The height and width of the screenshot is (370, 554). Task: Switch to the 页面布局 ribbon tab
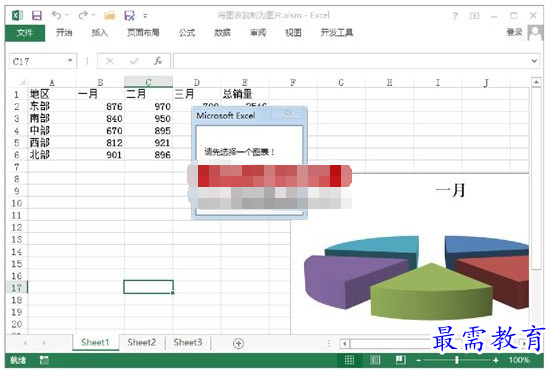(x=143, y=33)
